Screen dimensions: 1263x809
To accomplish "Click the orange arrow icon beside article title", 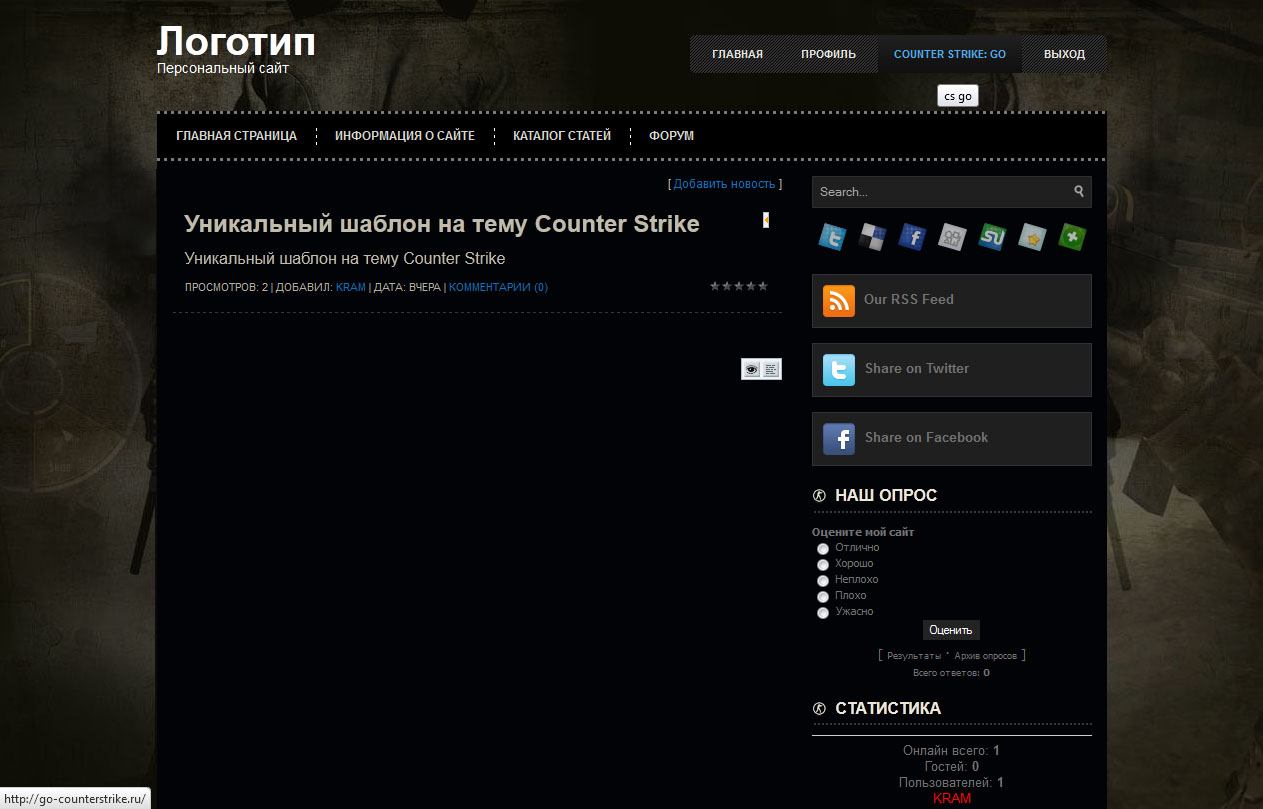I will tap(766, 220).
